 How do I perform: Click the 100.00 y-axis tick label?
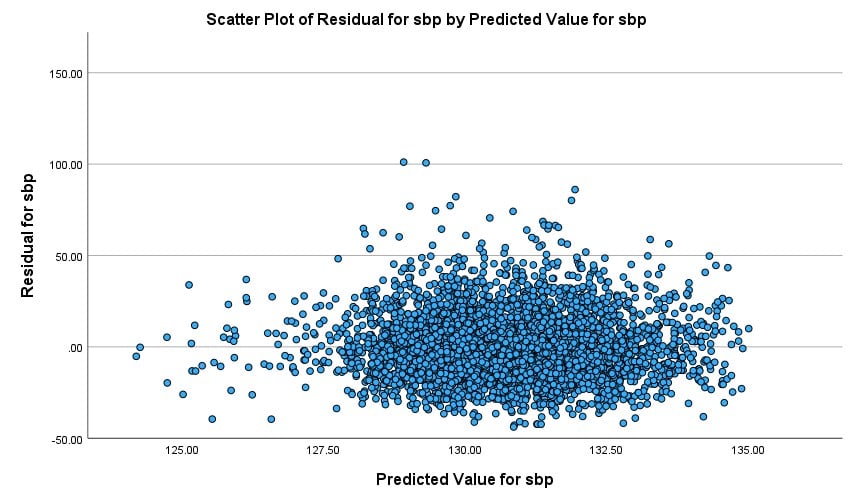tap(62, 164)
